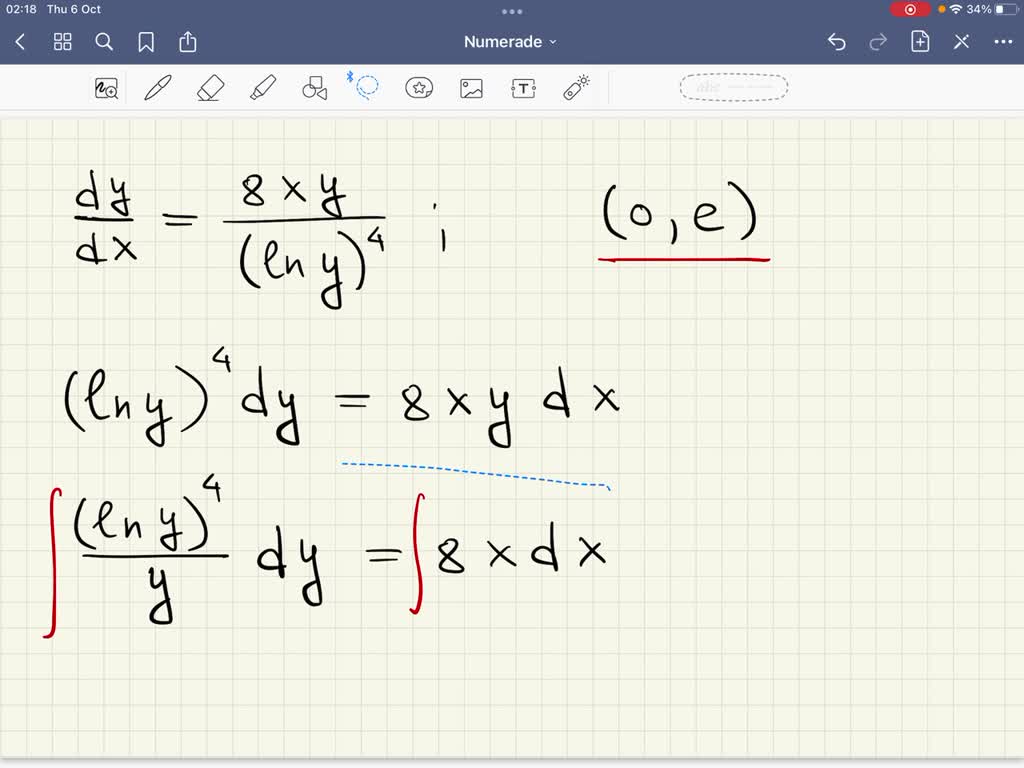Select the Pen tool
1024x768 pixels.
click(157, 88)
